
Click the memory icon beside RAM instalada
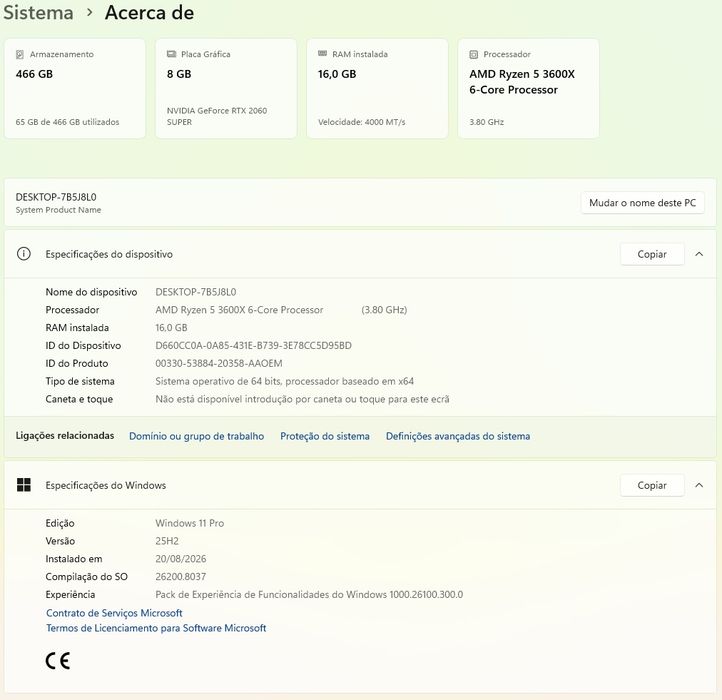pos(322,53)
